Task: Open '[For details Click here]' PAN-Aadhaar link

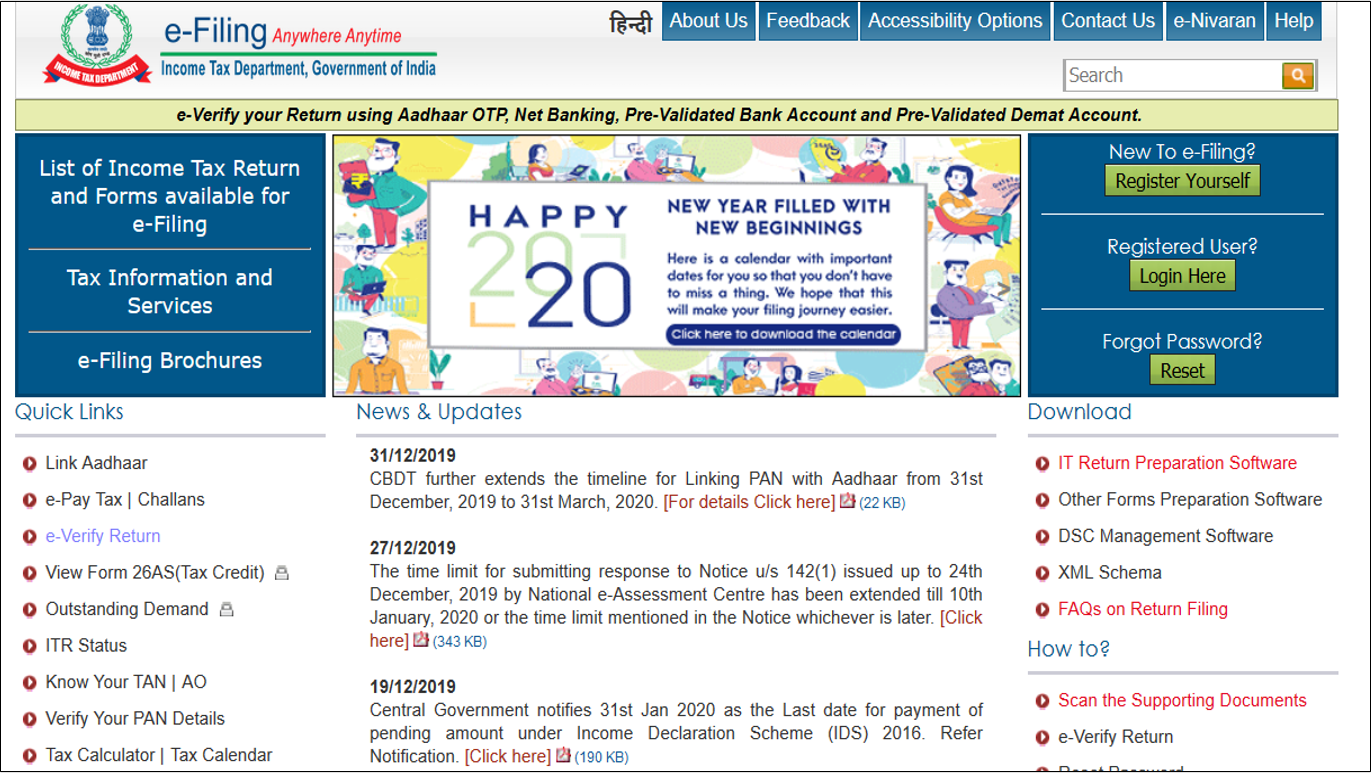Action: click(x=749, y=502)
